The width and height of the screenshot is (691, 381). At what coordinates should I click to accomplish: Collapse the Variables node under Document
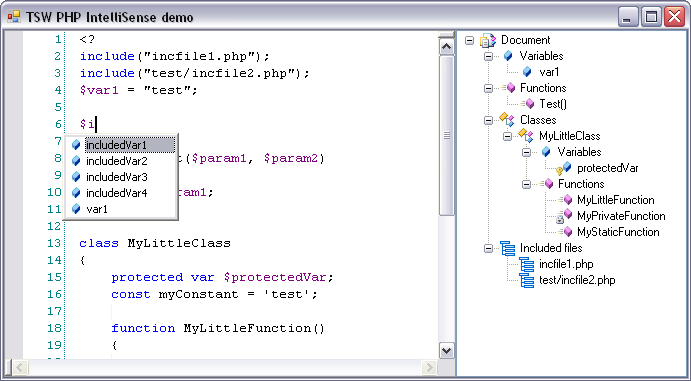[488, 56]
